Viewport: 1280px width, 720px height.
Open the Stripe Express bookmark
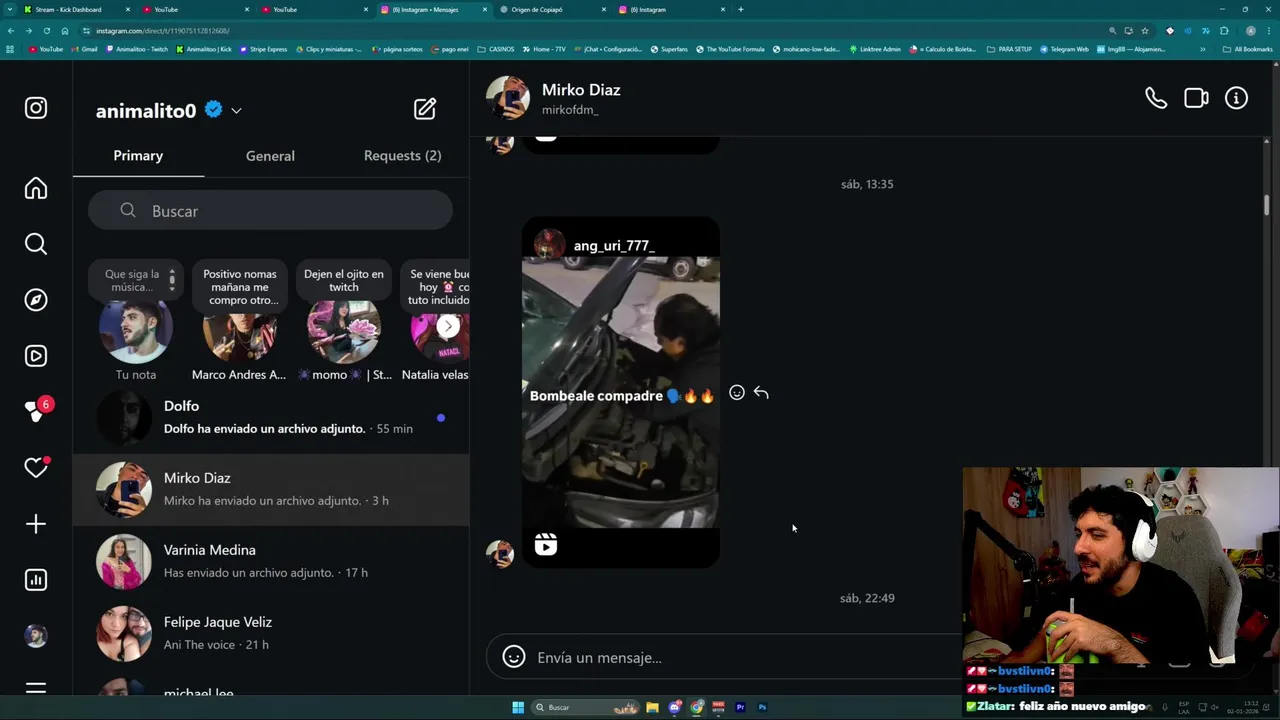(263, 49)
